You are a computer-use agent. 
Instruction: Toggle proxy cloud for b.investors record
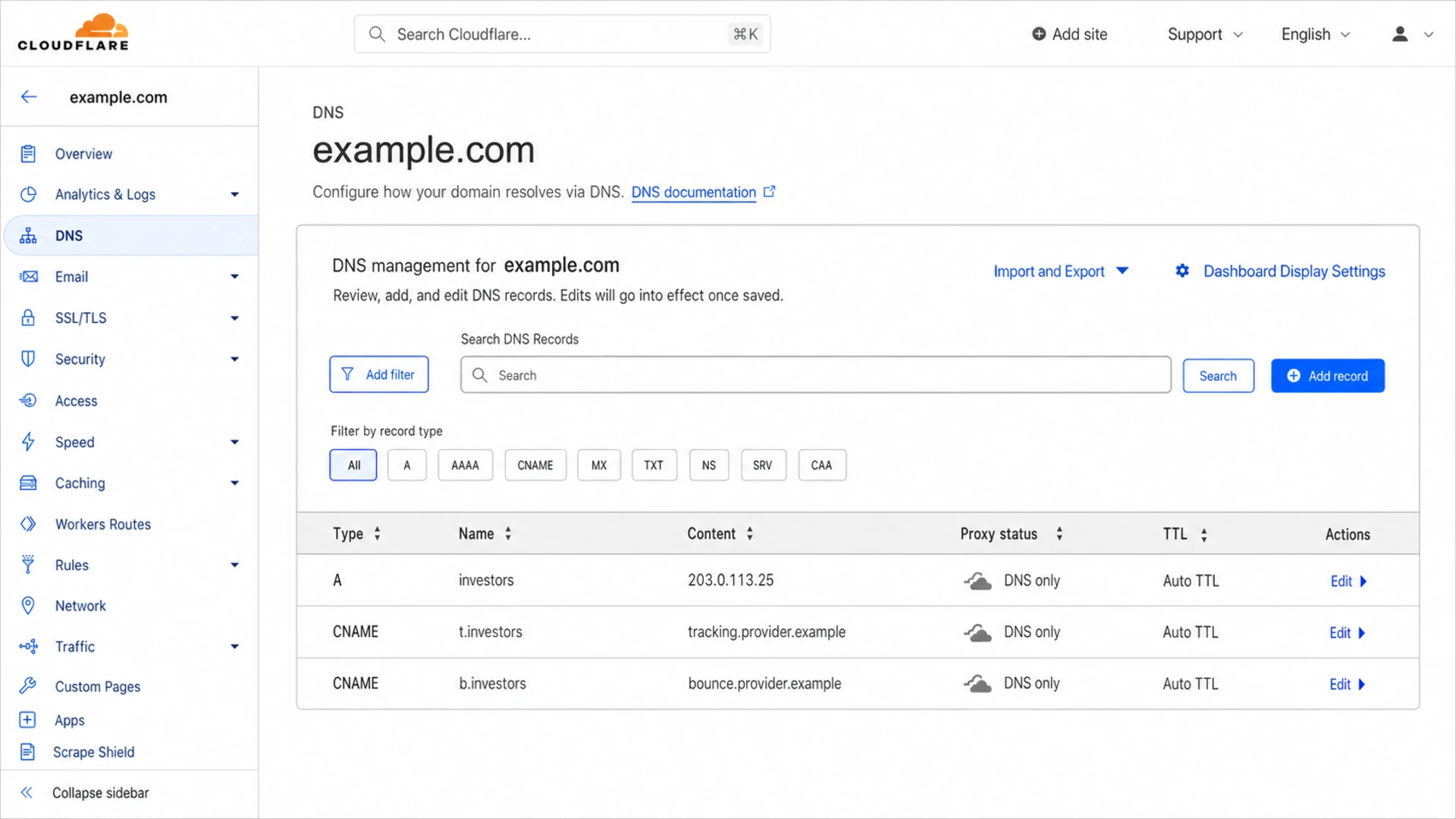(x=977, y=684)
